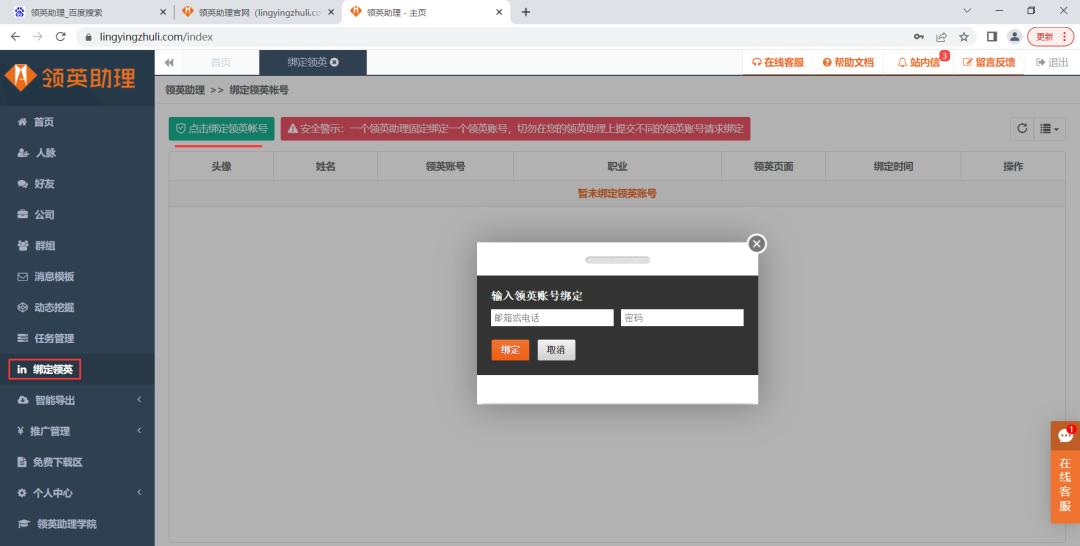This screenshot has height=546, width=1080.
Task: Click the 操作 column header
Action: (1013, 167)
